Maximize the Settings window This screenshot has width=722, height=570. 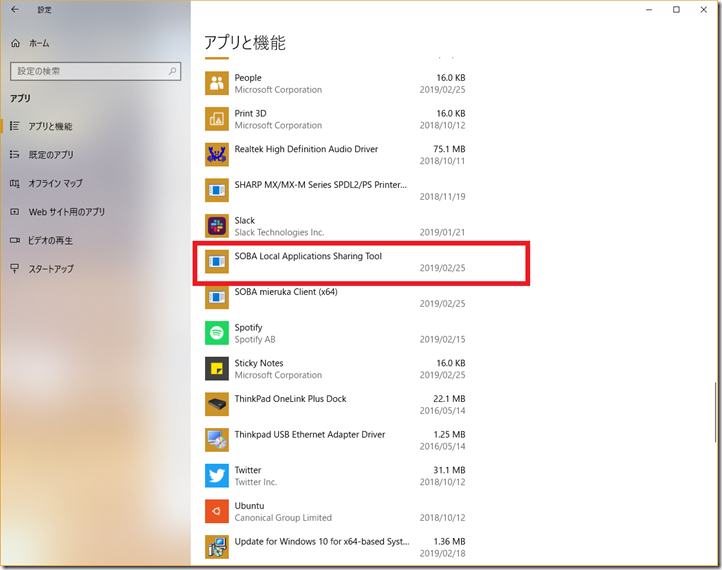pyautogui.click(x=676, y=9)
